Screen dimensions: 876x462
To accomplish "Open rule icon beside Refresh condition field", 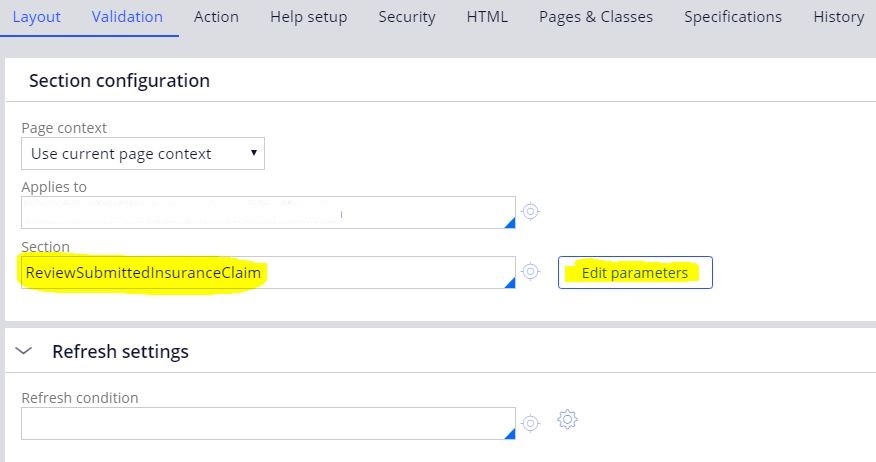I will (x=530, y=423).
